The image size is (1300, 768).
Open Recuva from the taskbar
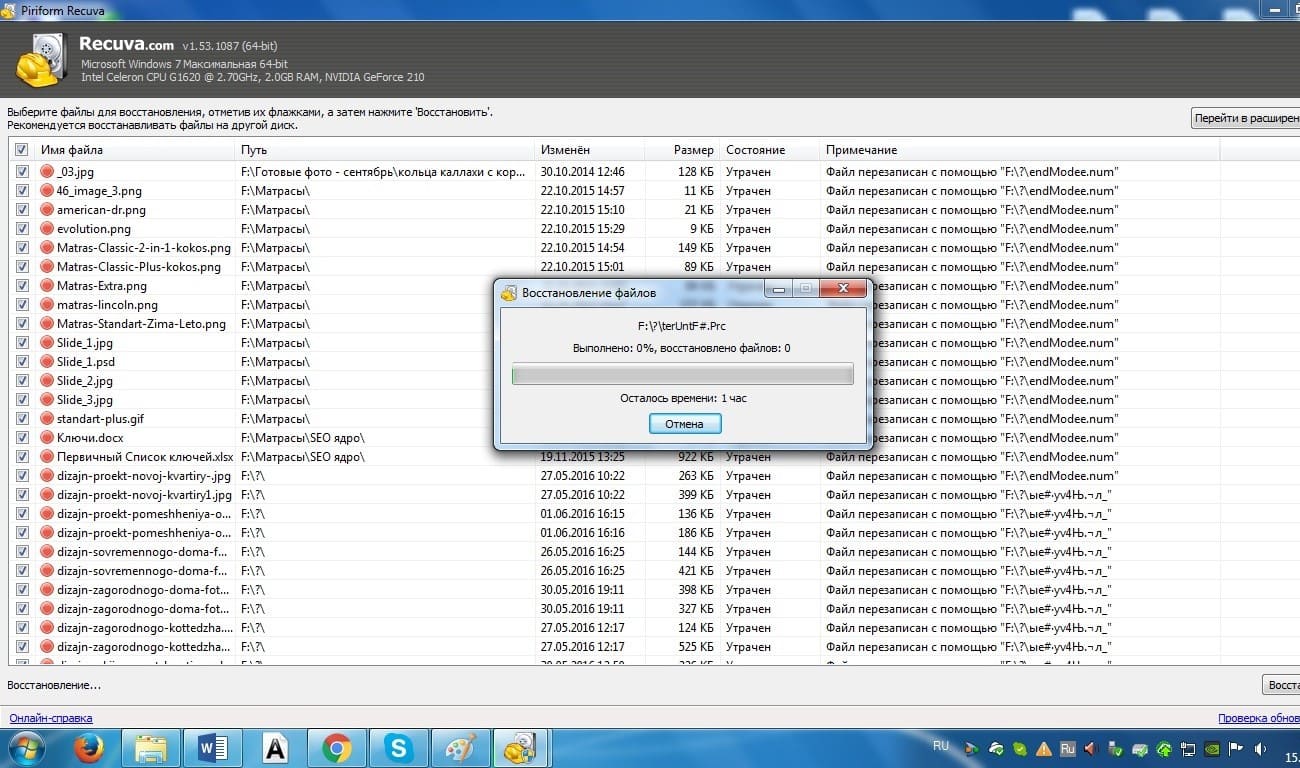(521, 747)
